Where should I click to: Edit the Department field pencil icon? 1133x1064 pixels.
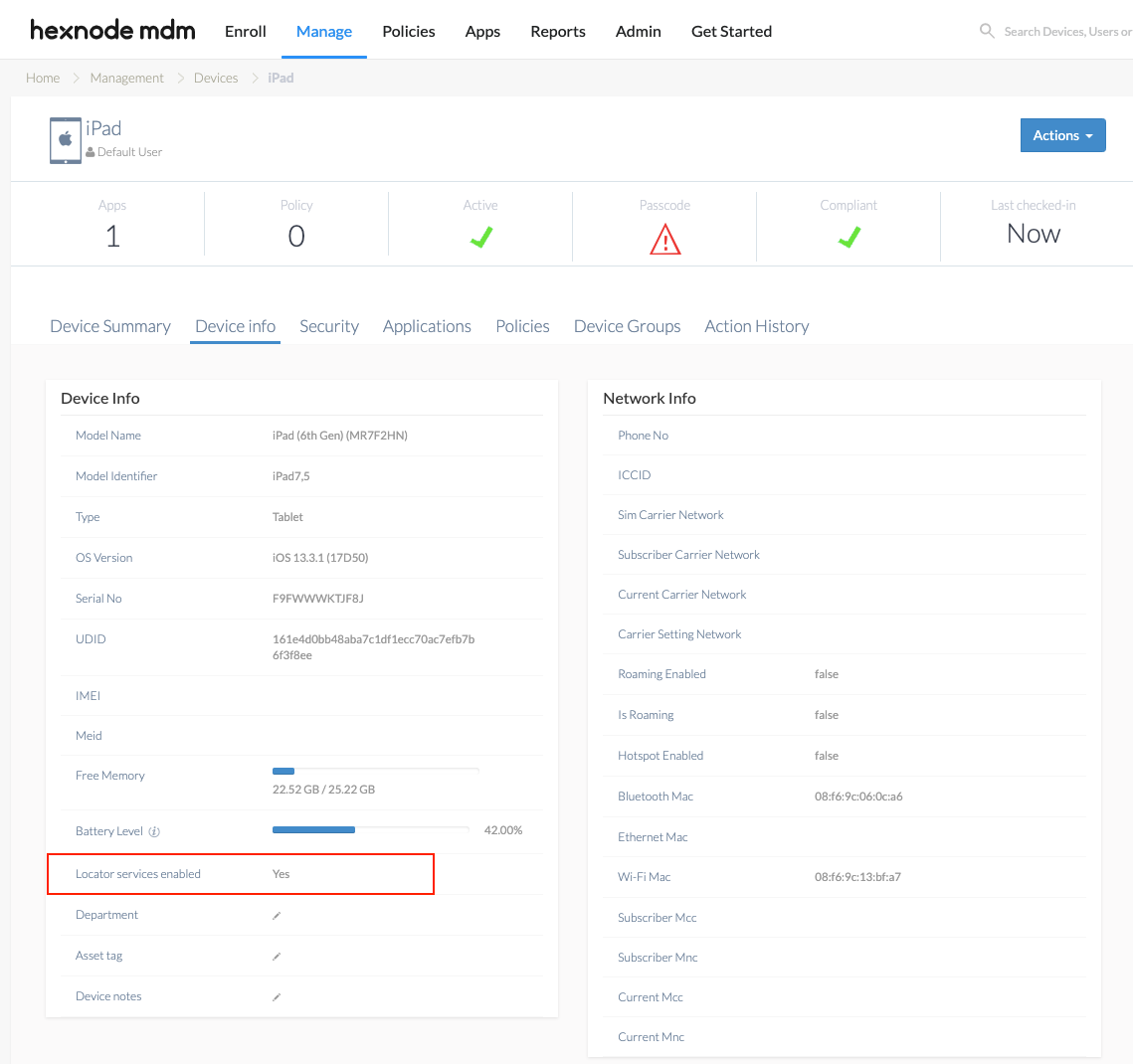tap(277, 915)
